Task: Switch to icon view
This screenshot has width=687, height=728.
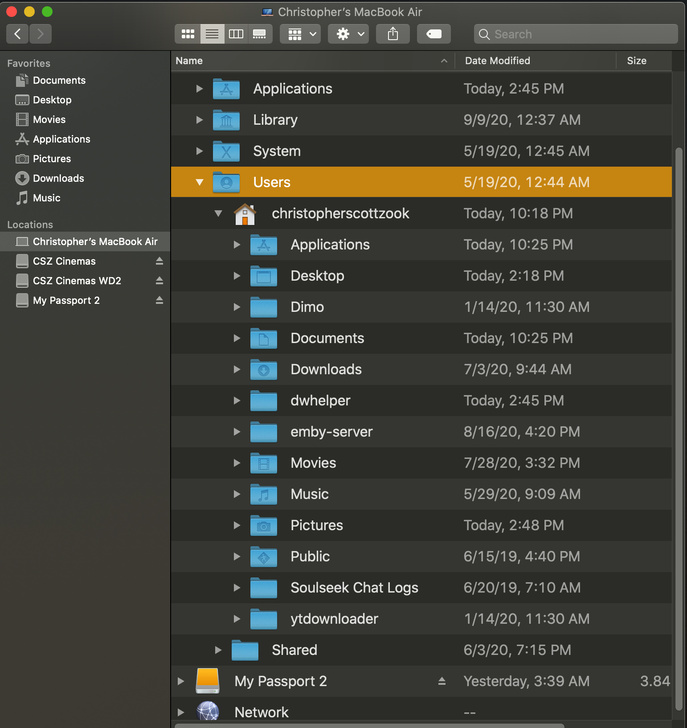Action: (188, 34)
